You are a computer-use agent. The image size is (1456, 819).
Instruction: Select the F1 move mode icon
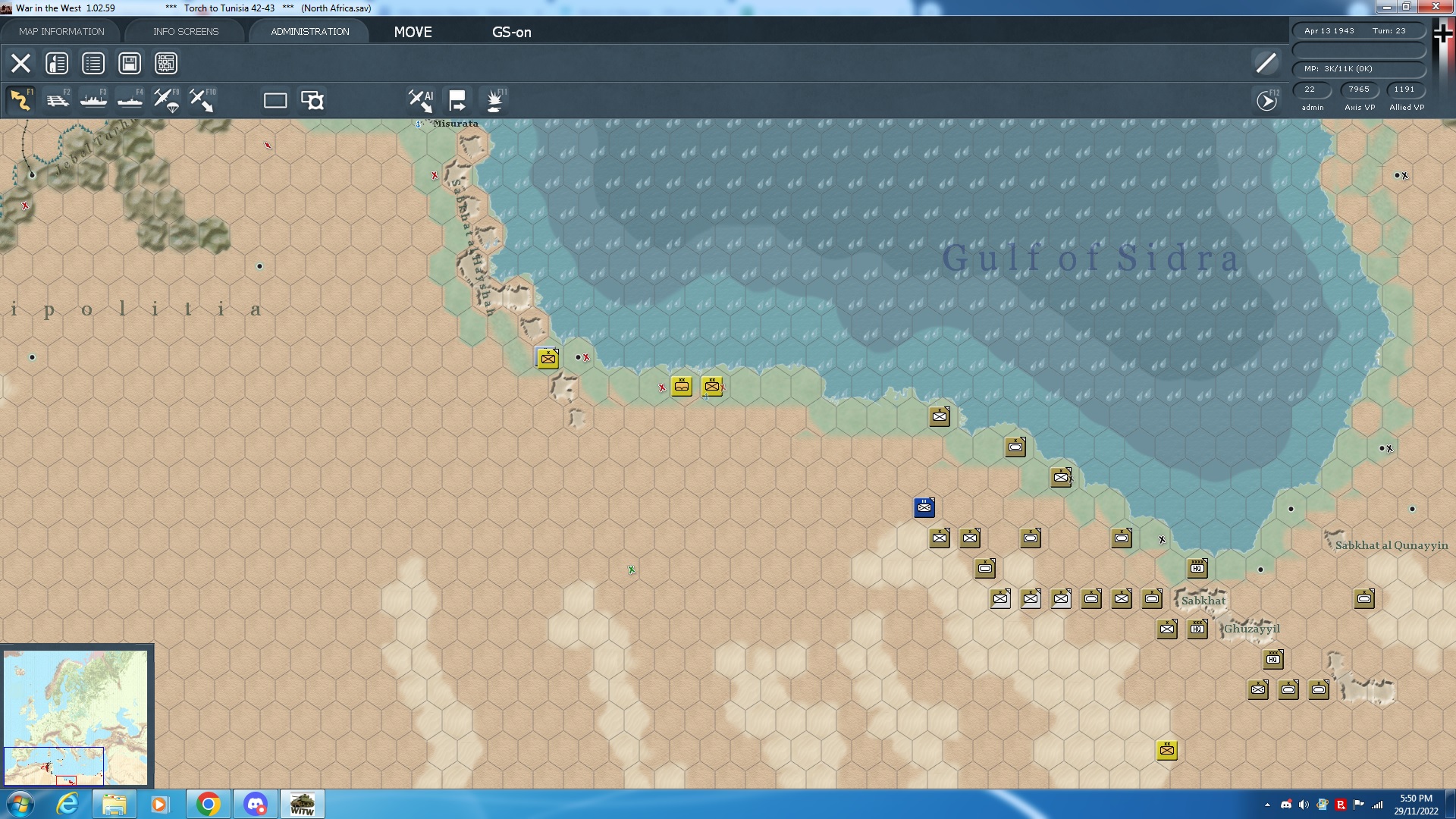coord(20,100)
